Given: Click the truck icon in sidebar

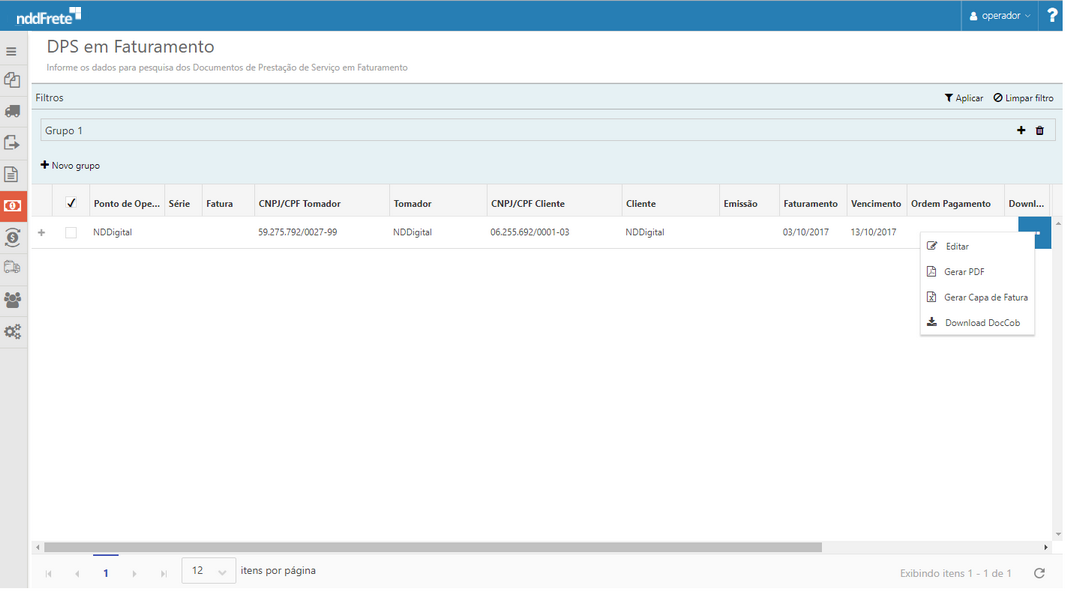Looking at the screenshot, I should (x=12, y=111).
